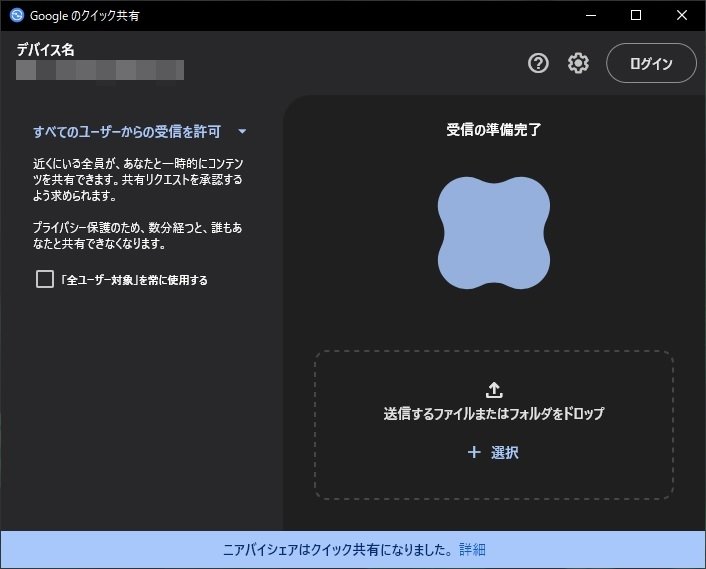Click the 送信するファイルまたはフォルダをドロップ text
This screenshot has width=706, height=569.
494,414
